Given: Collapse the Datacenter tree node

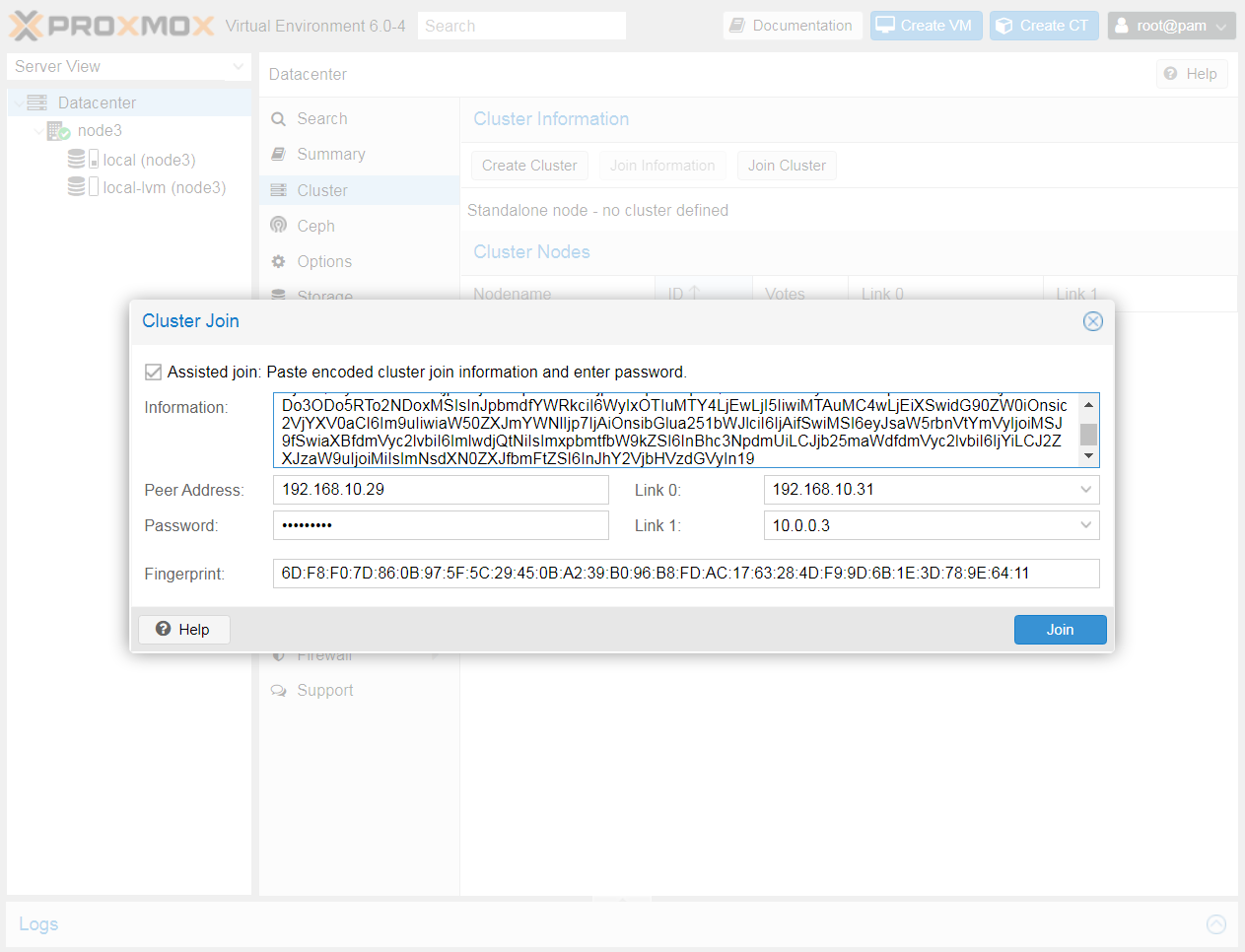Looking at the screenshot, I should point(19,102).
